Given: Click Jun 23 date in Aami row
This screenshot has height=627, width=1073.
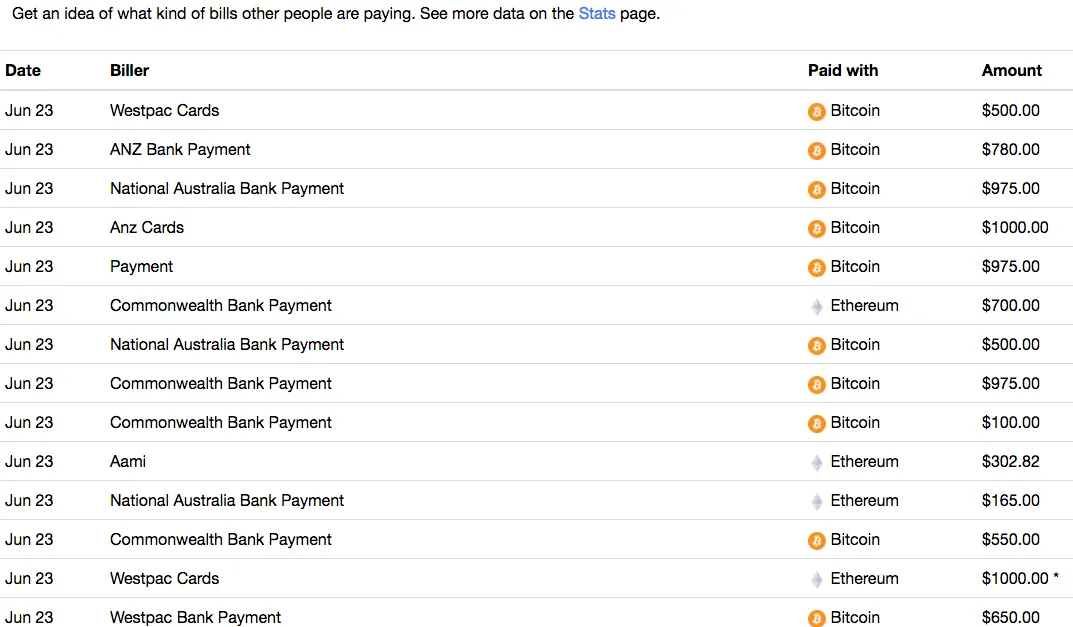Looking at the screenshot, I should pos(29,461).
